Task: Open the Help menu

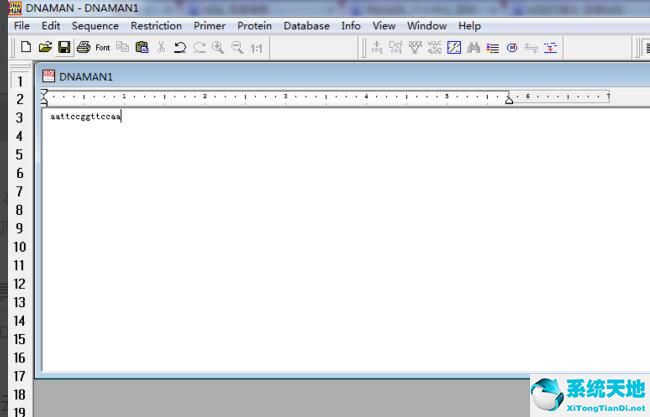Action: pyautogui.click(x=469, y=26)
